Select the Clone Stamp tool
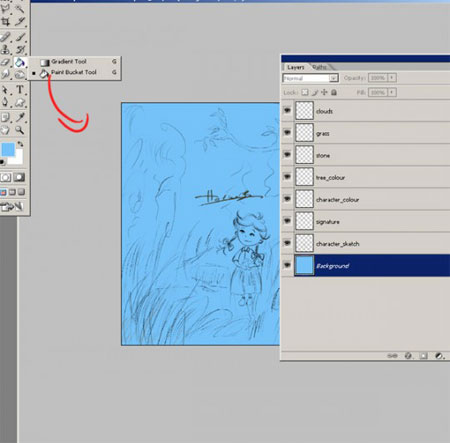 5,50
